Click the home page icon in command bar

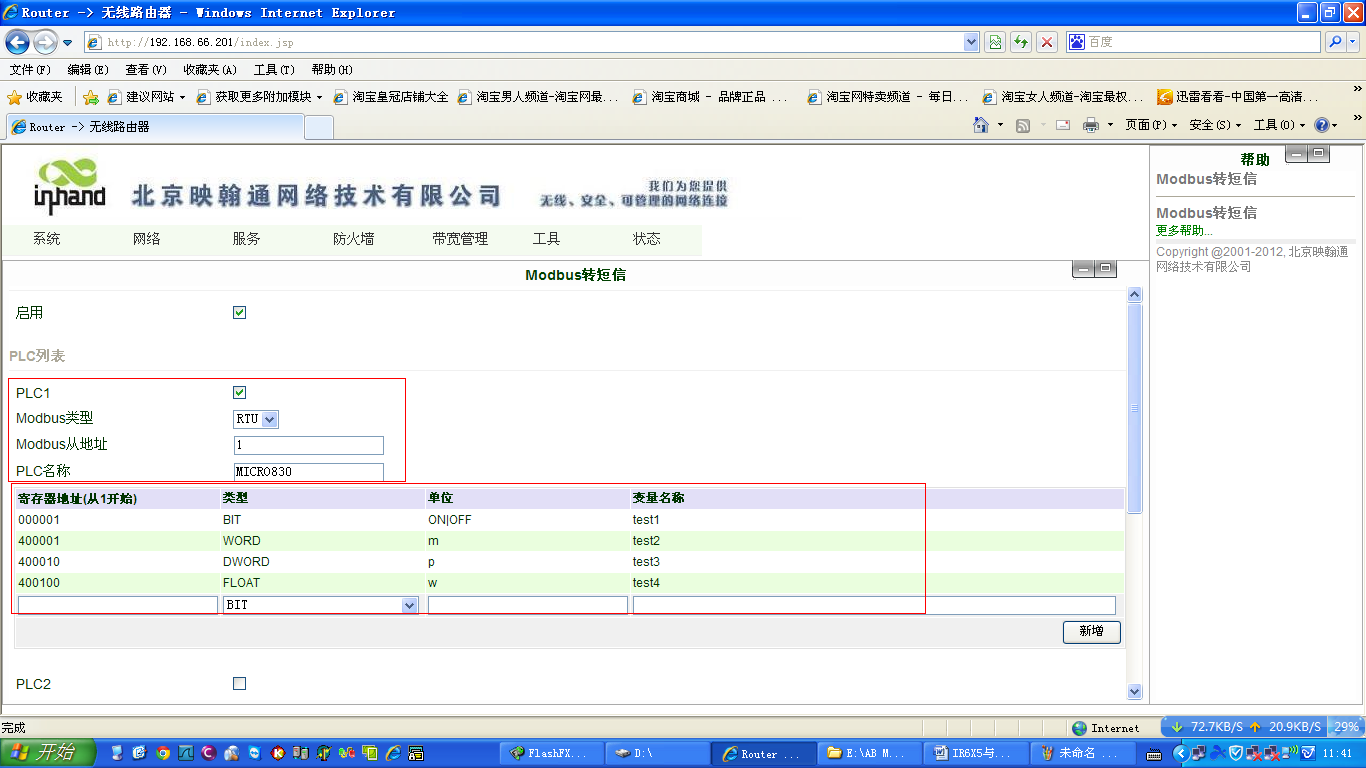pyautogui.click(x=982, y=125)
